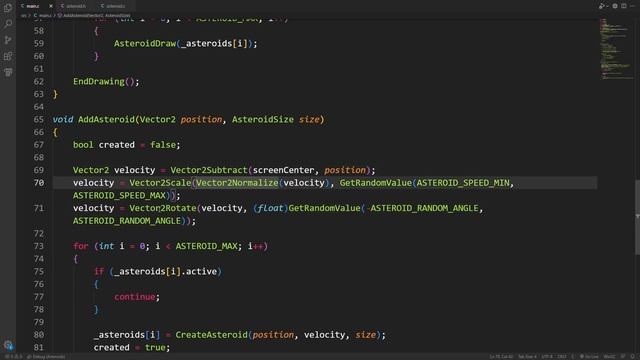The image size is (640, 360).
Task: Click CreateAsteroid on line 80
Action: [211, 335]
